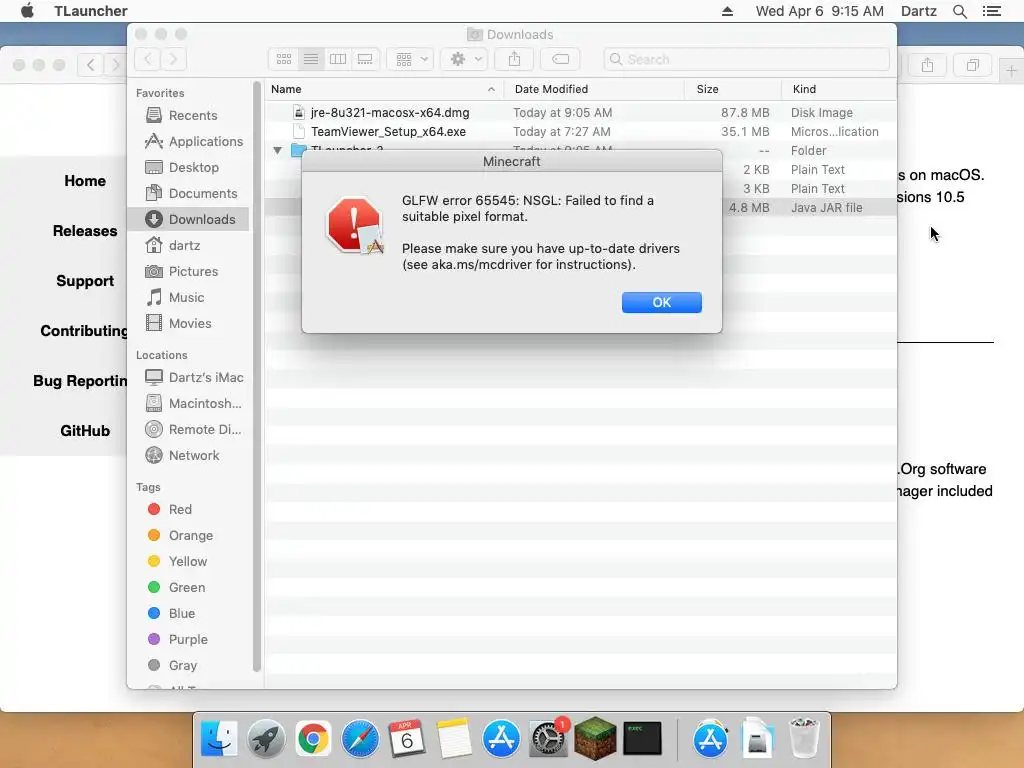This screenshot has height=768, width=1024.
Task: Click Finder search field
Action: [x=746, y=59]
